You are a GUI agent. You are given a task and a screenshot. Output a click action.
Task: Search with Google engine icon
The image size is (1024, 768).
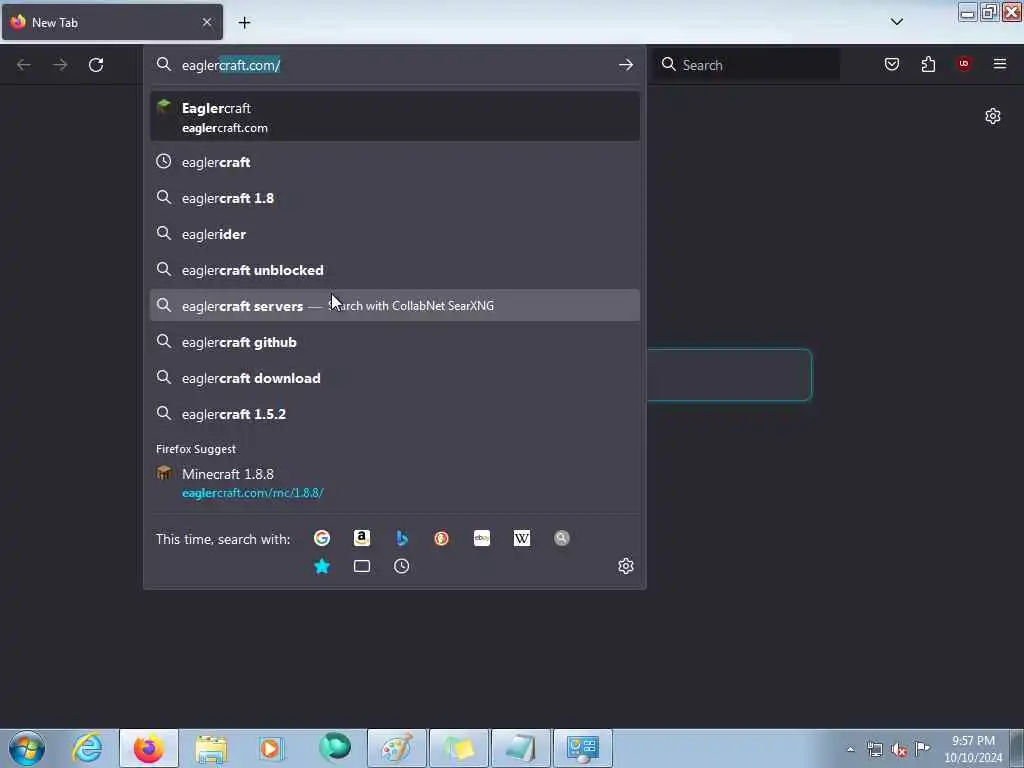[x=321, y=538]
